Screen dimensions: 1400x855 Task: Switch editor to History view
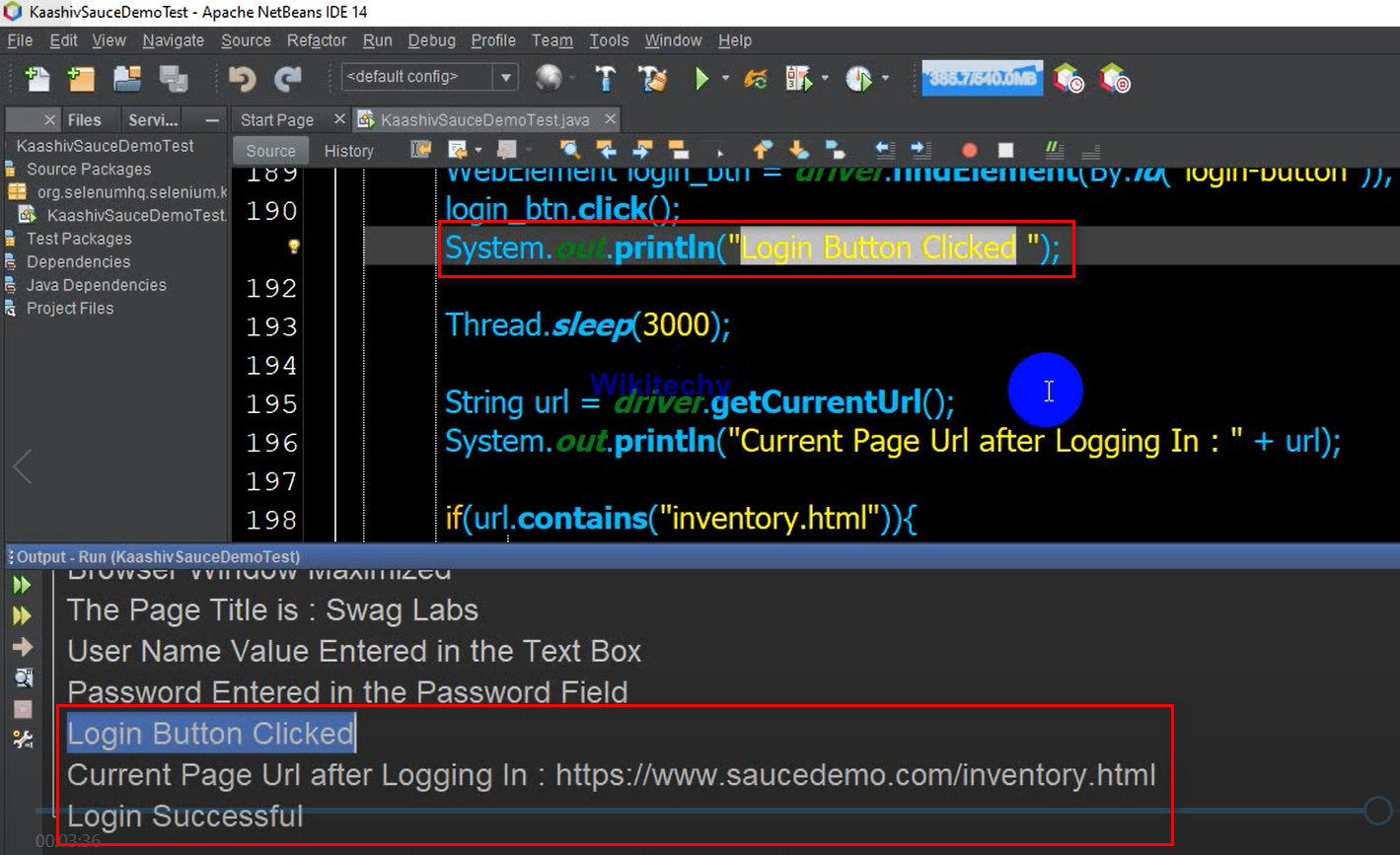click(x=348, y=151)
